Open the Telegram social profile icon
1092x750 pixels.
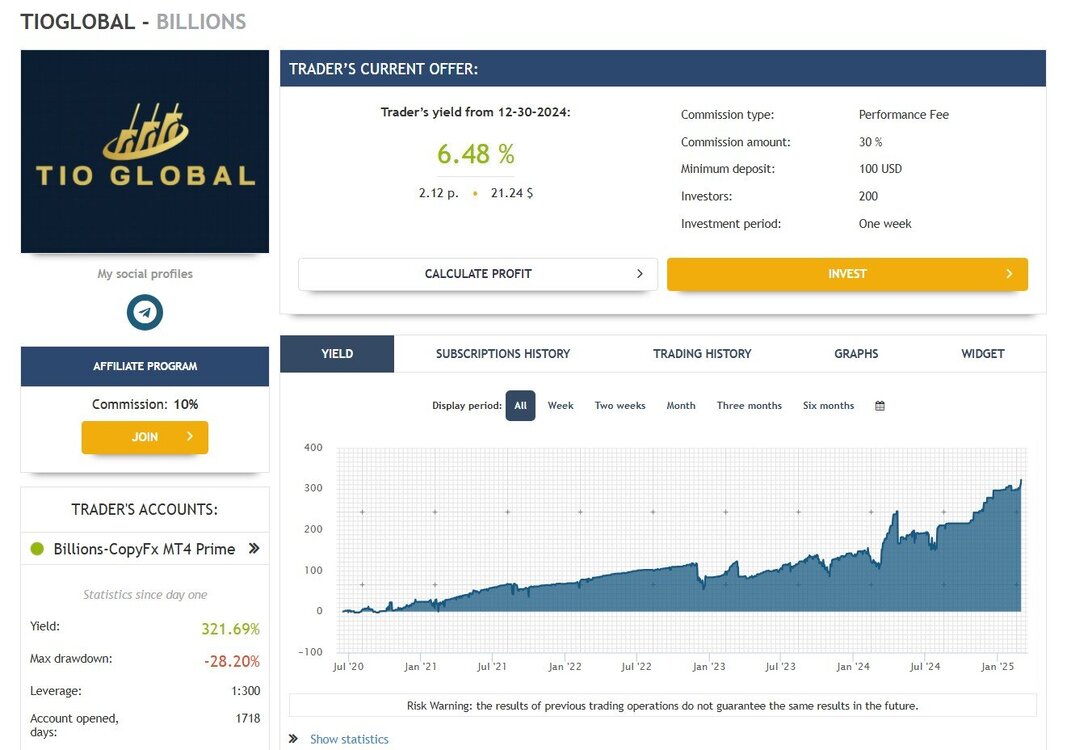pos(145,312)
